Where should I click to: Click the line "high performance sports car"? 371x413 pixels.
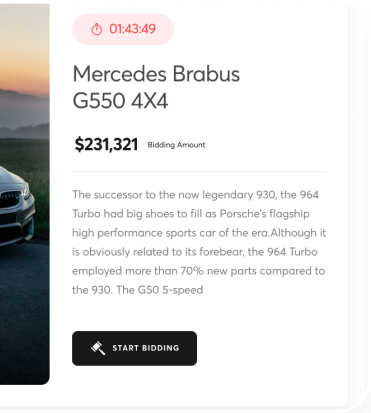[x=199, y=233]
